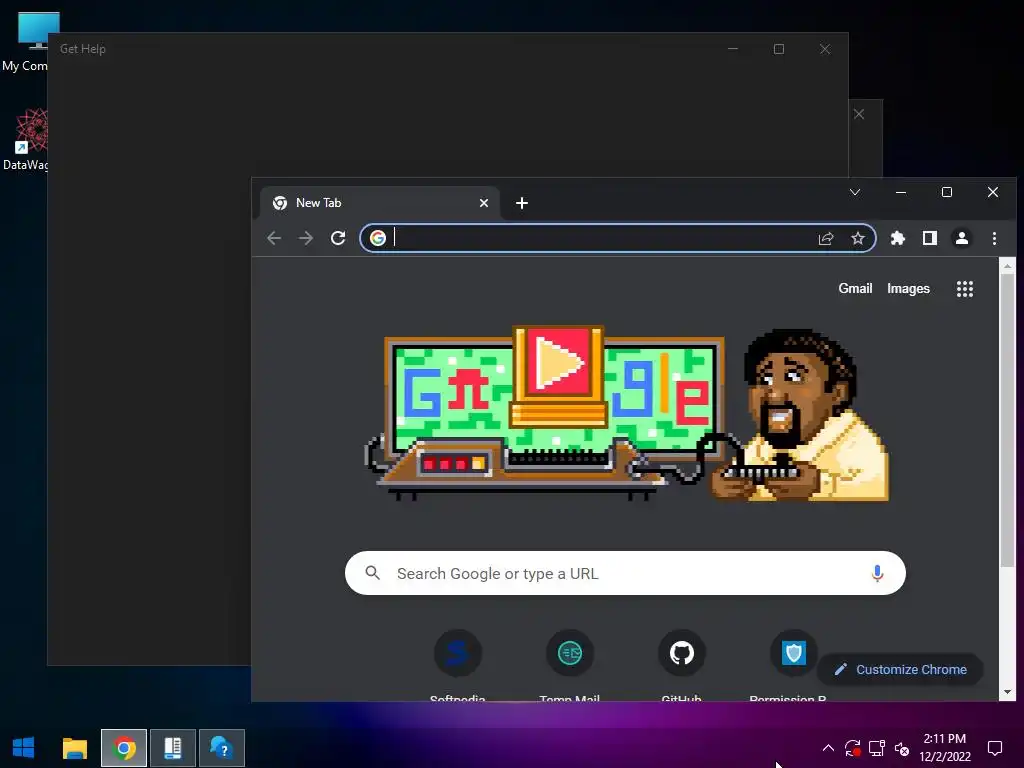Close the window behind Get Help
Image resolution: width=1024 pixels, height=768 pixels.
(859, 114)
